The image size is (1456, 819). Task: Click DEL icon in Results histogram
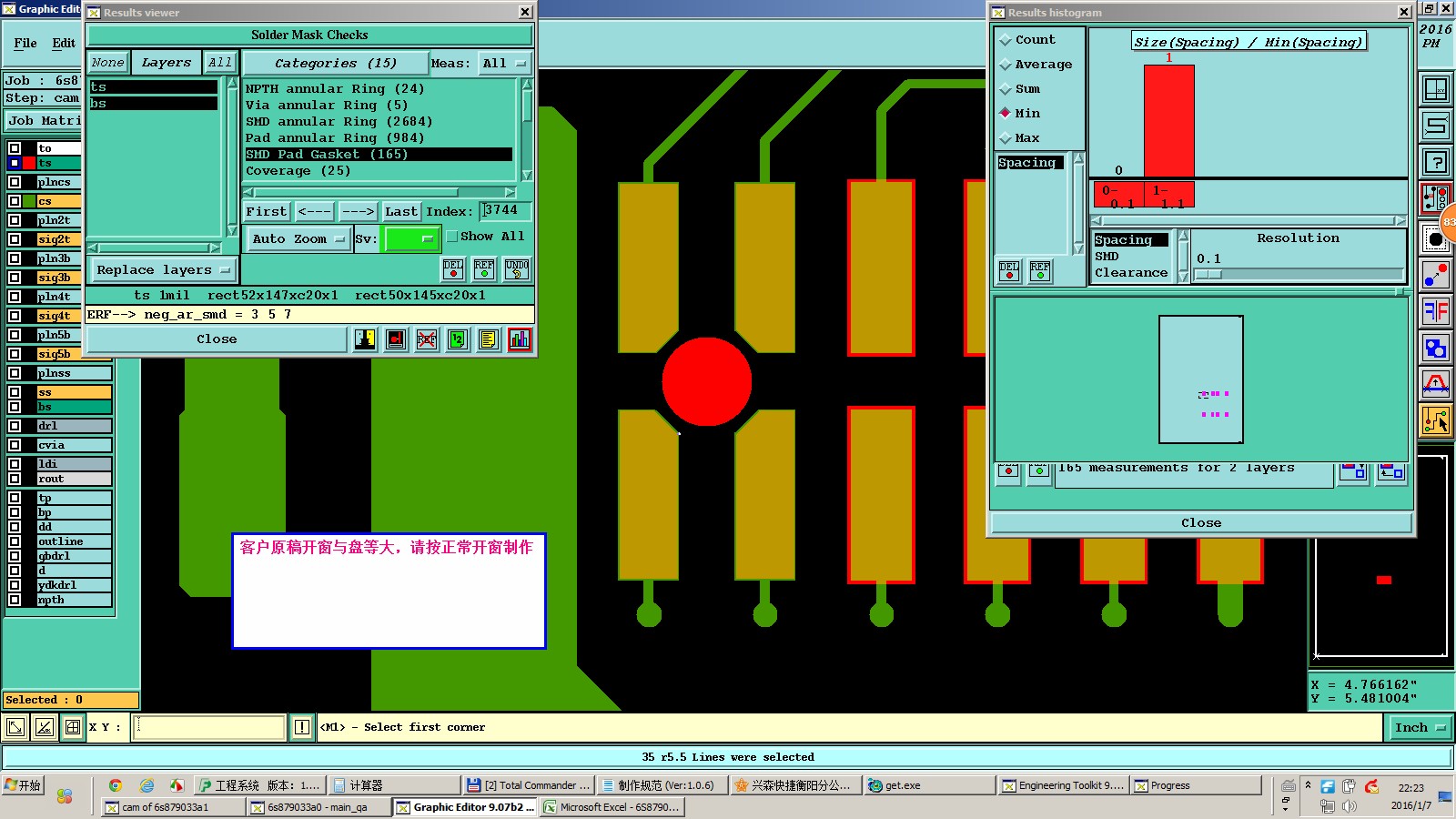[x=1009, y=270]
